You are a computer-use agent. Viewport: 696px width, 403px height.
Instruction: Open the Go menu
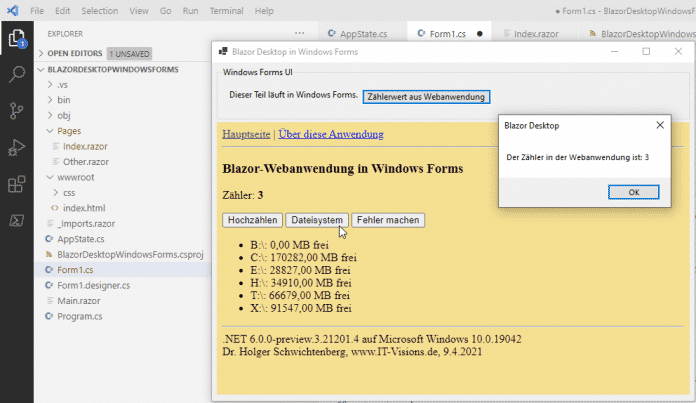pos(166,11)
